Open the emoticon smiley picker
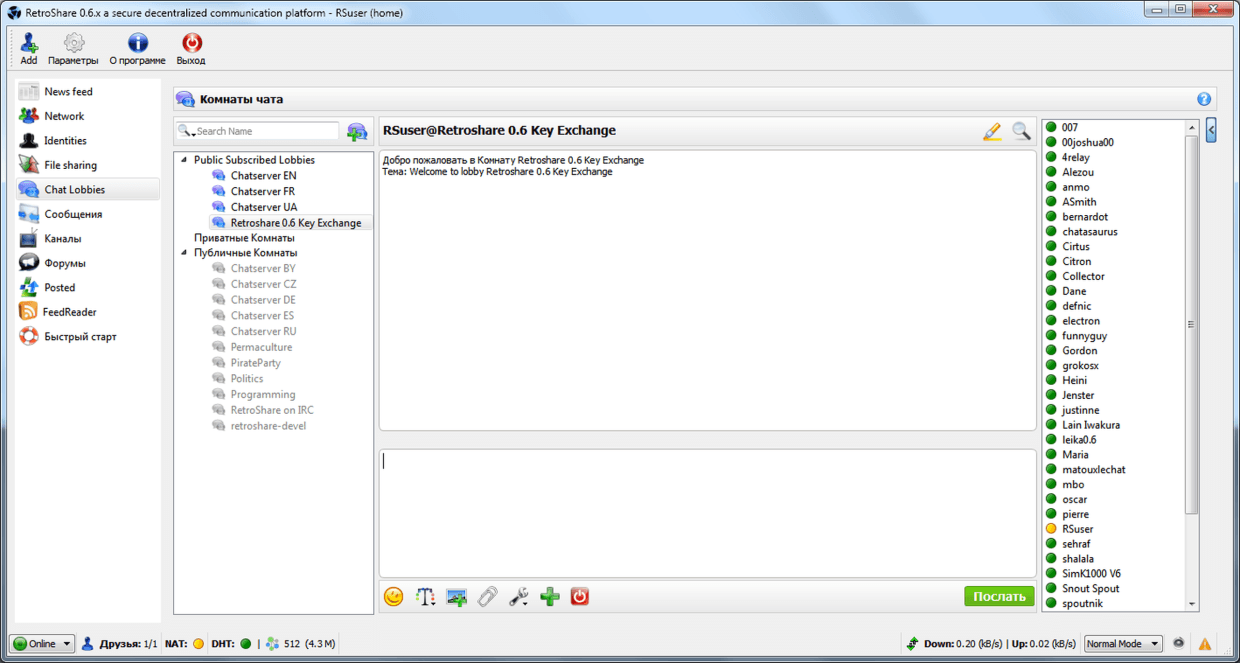Screen dimensions: 1240x663 [x=394, y=597]
